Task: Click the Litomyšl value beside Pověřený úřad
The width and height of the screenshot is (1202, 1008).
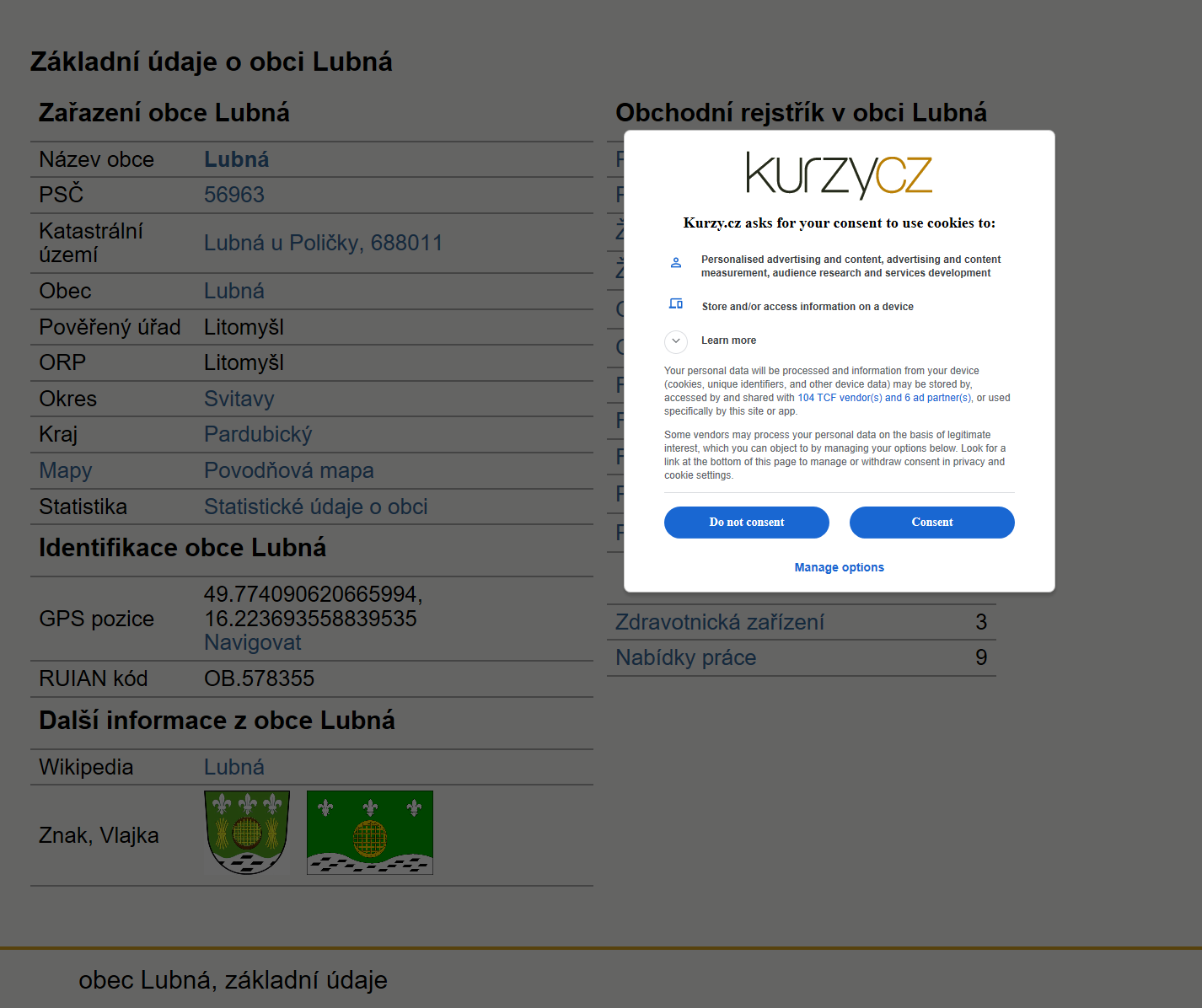Action: [x=244, y=327]
